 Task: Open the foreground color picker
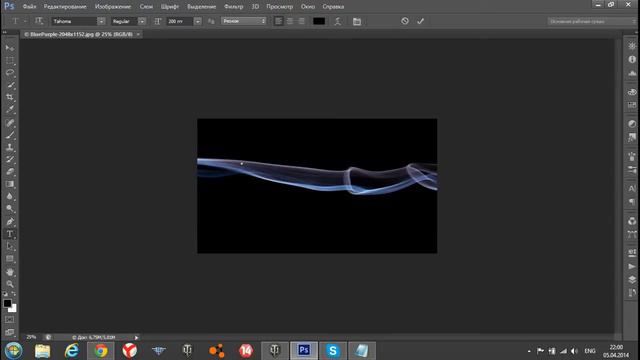7,303
